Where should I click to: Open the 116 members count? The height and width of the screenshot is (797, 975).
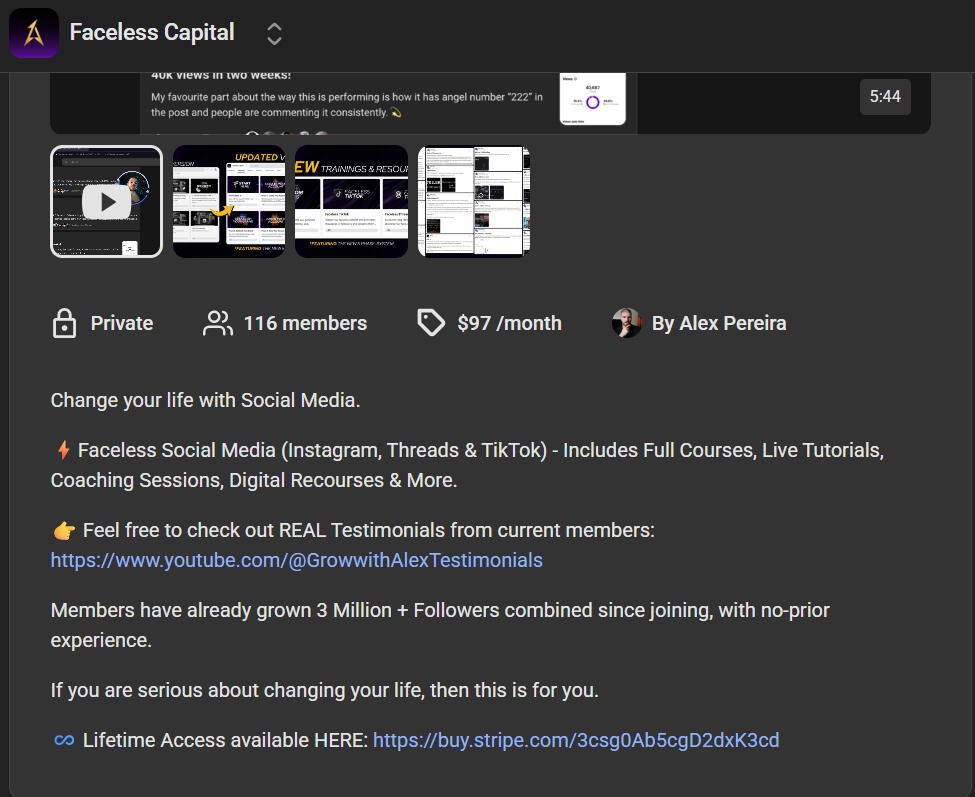[x=305, y=323]
